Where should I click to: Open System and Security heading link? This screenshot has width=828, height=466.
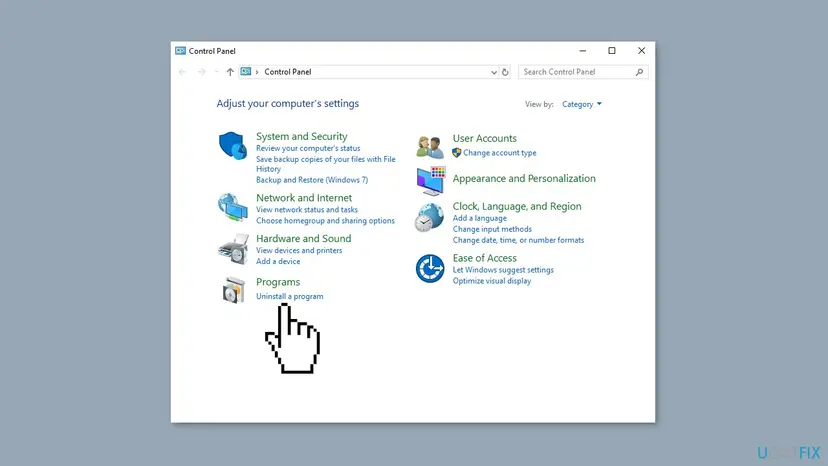click(x=302, y=136)
